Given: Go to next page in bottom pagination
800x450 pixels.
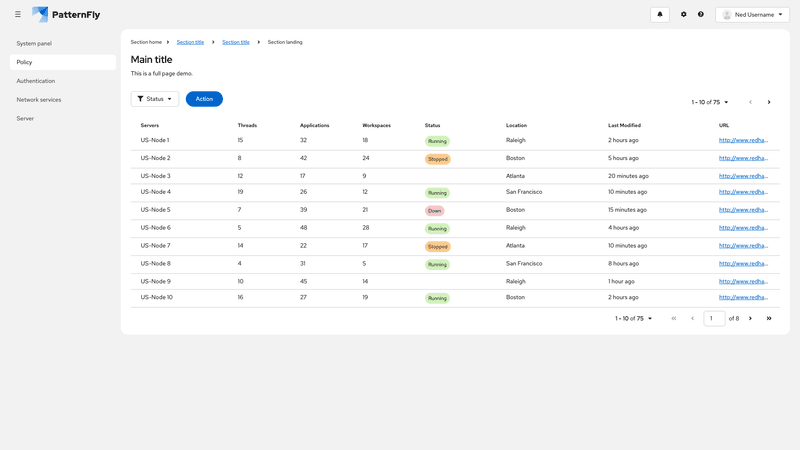Looking at the screenshot, I should [751, 318].
